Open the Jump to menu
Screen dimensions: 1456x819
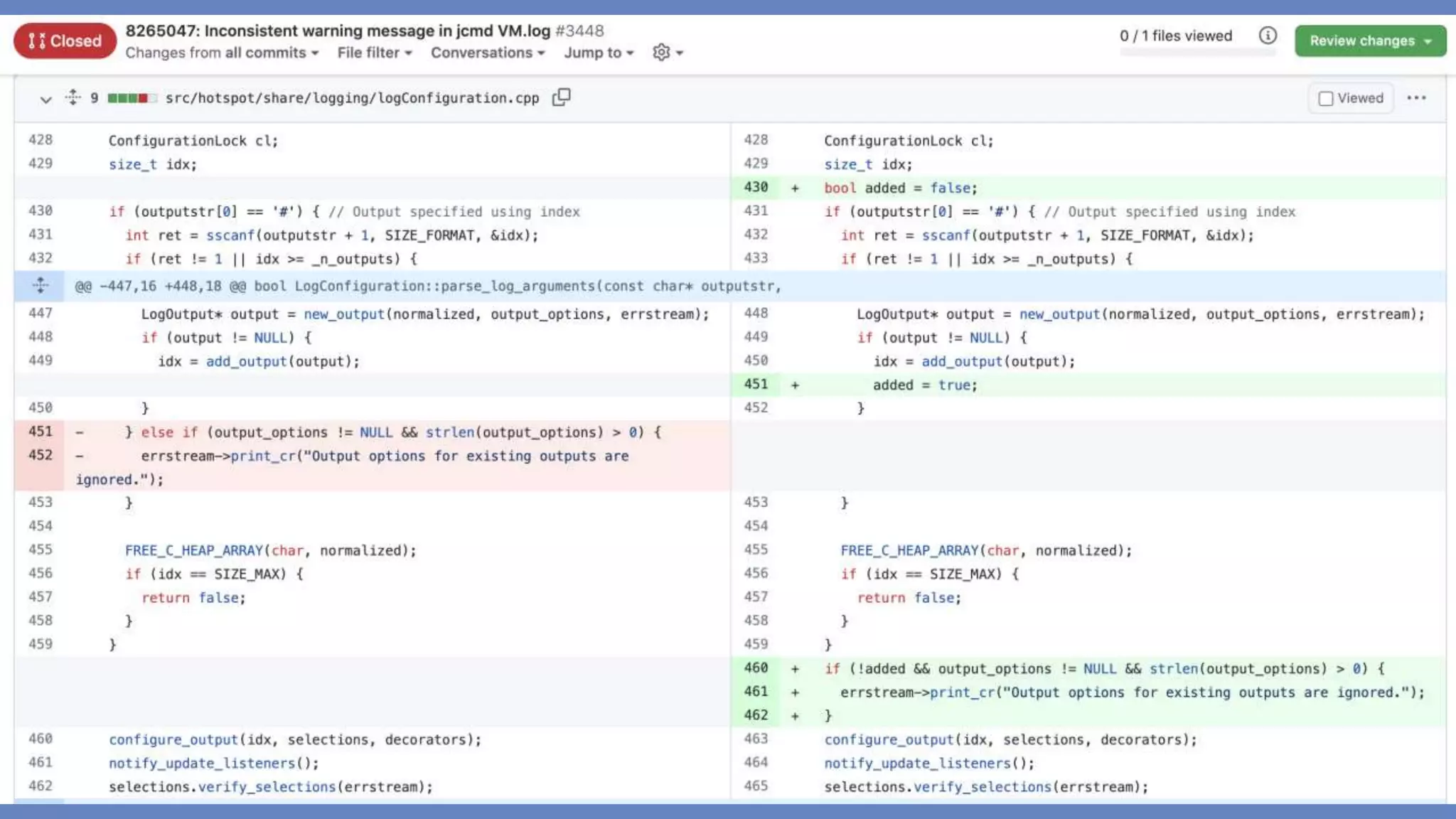pyautogui.click(x=598, y=53)
